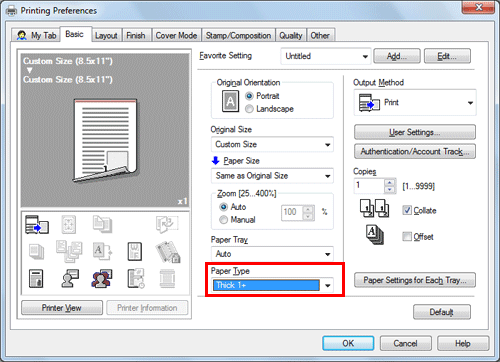Open Favorite Setting dropdown showing Untitled
This screenshot has width=500, height=362.
click(326, 56)
